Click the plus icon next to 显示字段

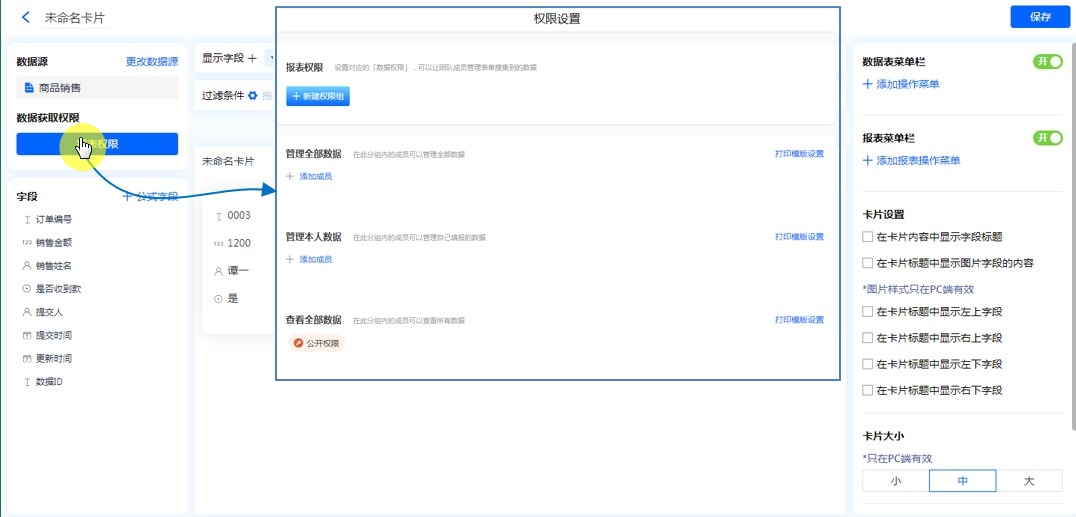(252, 59)
